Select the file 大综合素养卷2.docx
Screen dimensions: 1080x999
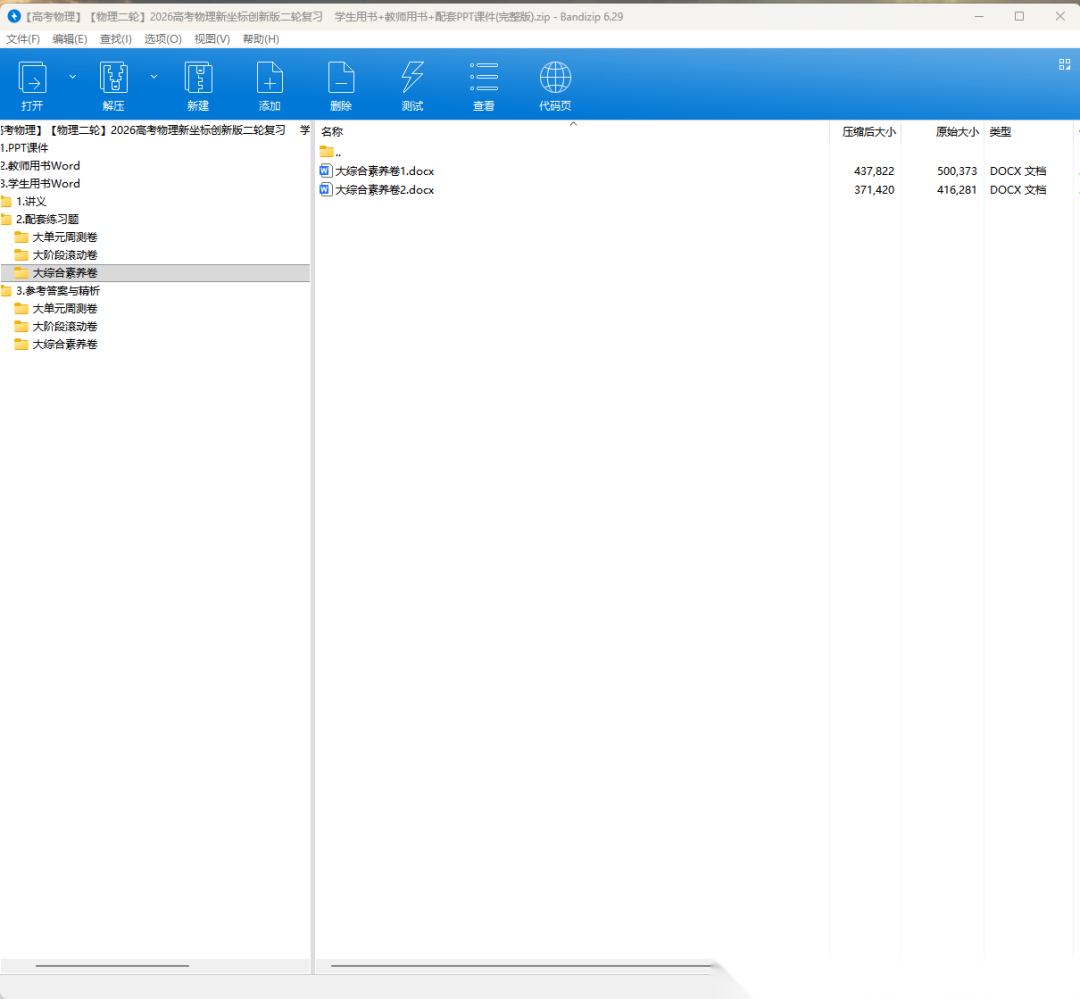tap(384, 190)
